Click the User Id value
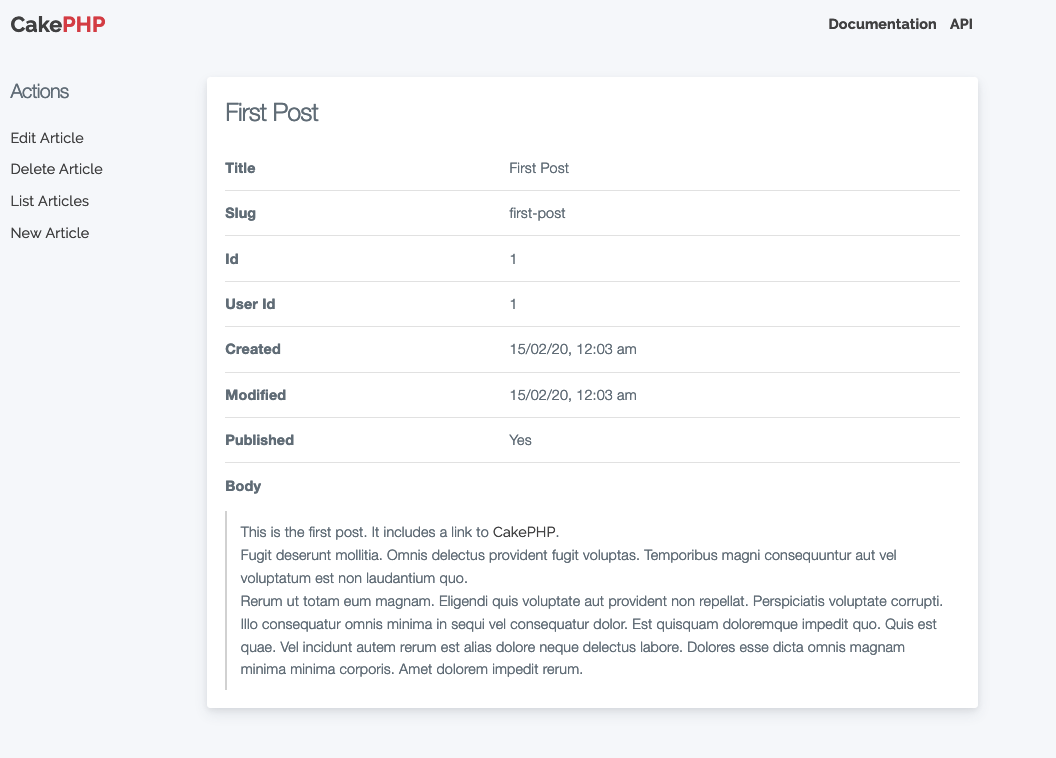Screen dimensions: 1056x758 (x=513, y=303)
